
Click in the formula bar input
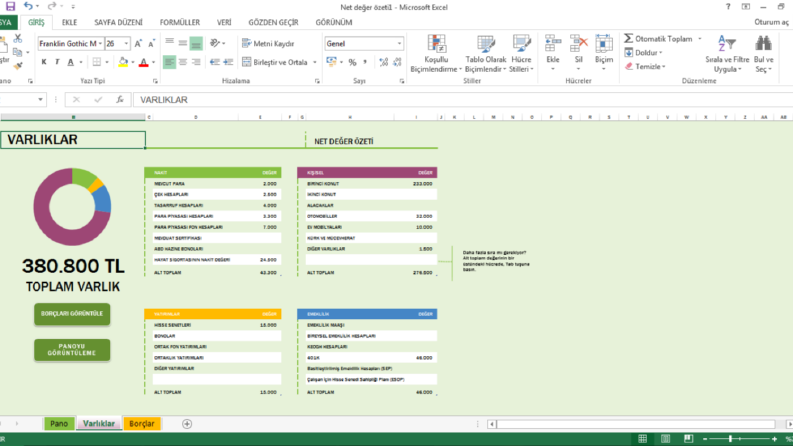[x=461, y=100]
